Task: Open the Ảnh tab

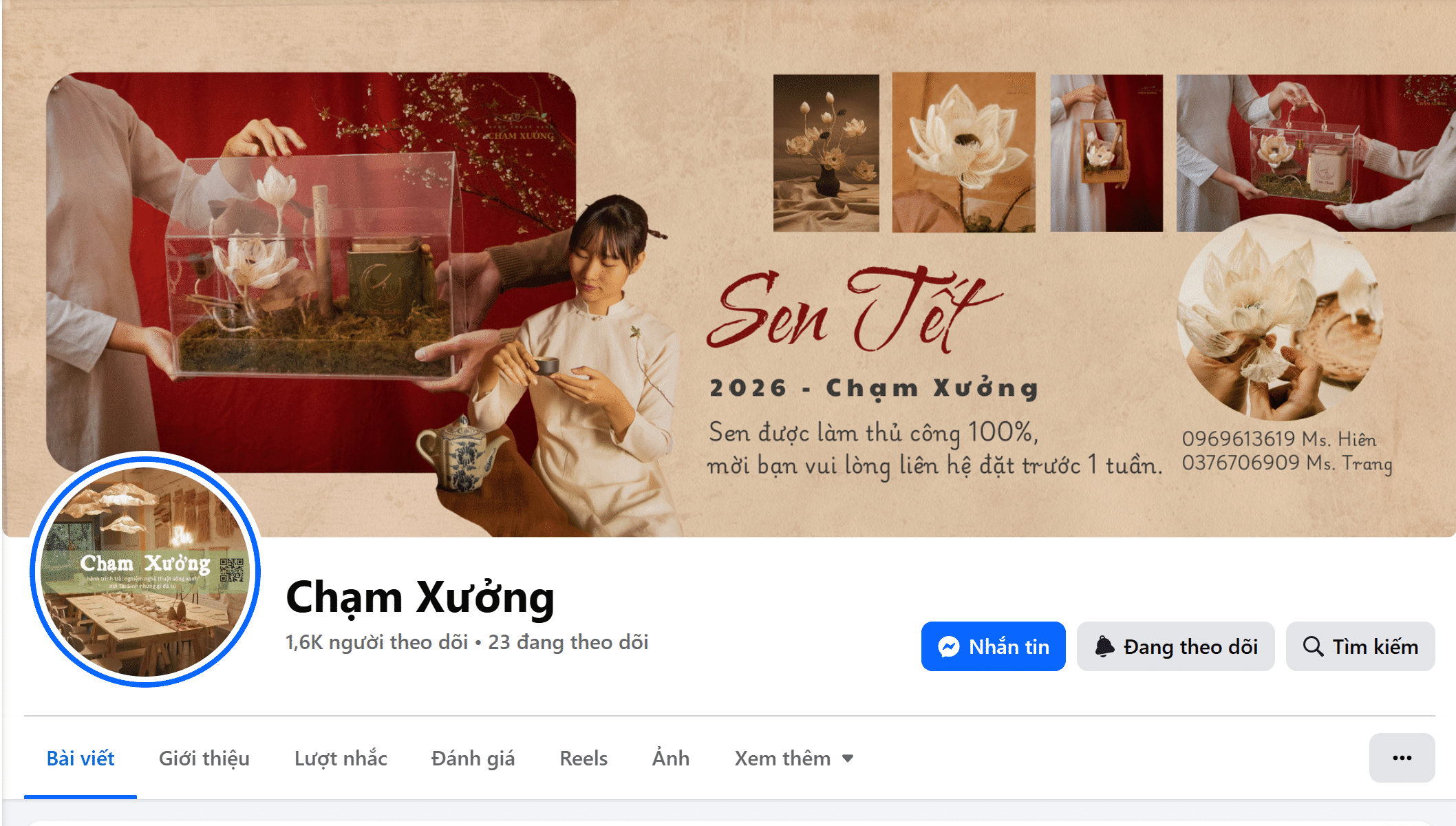Action: (671, 759)
